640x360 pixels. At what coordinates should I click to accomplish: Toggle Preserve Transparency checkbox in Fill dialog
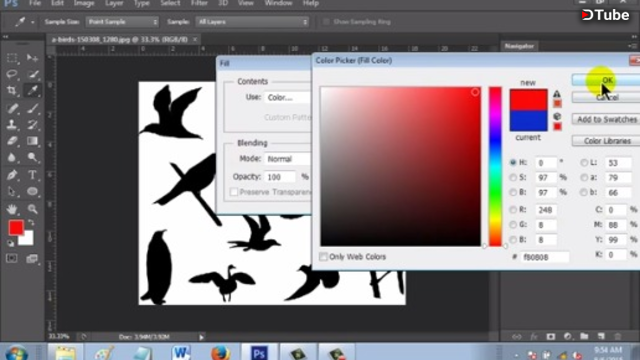click(x=234, y=192)
